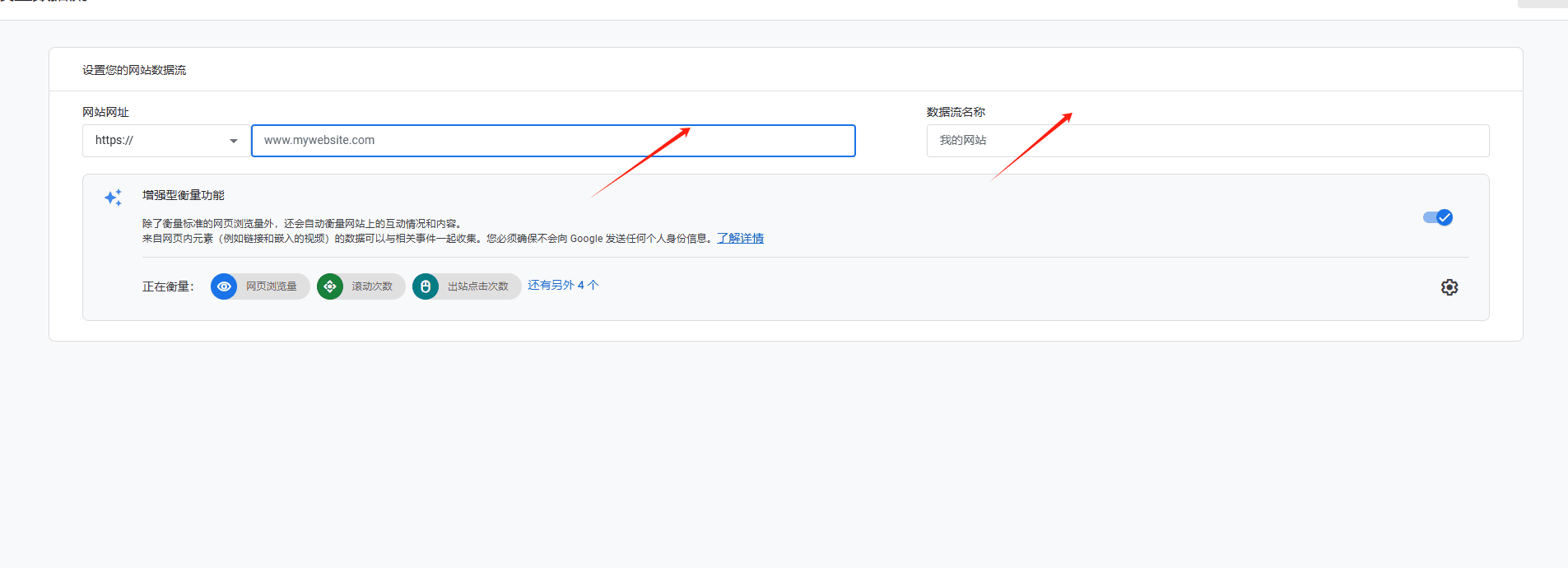Open the 了解详情 link
1568x568 pixels.
coord(740,238)
